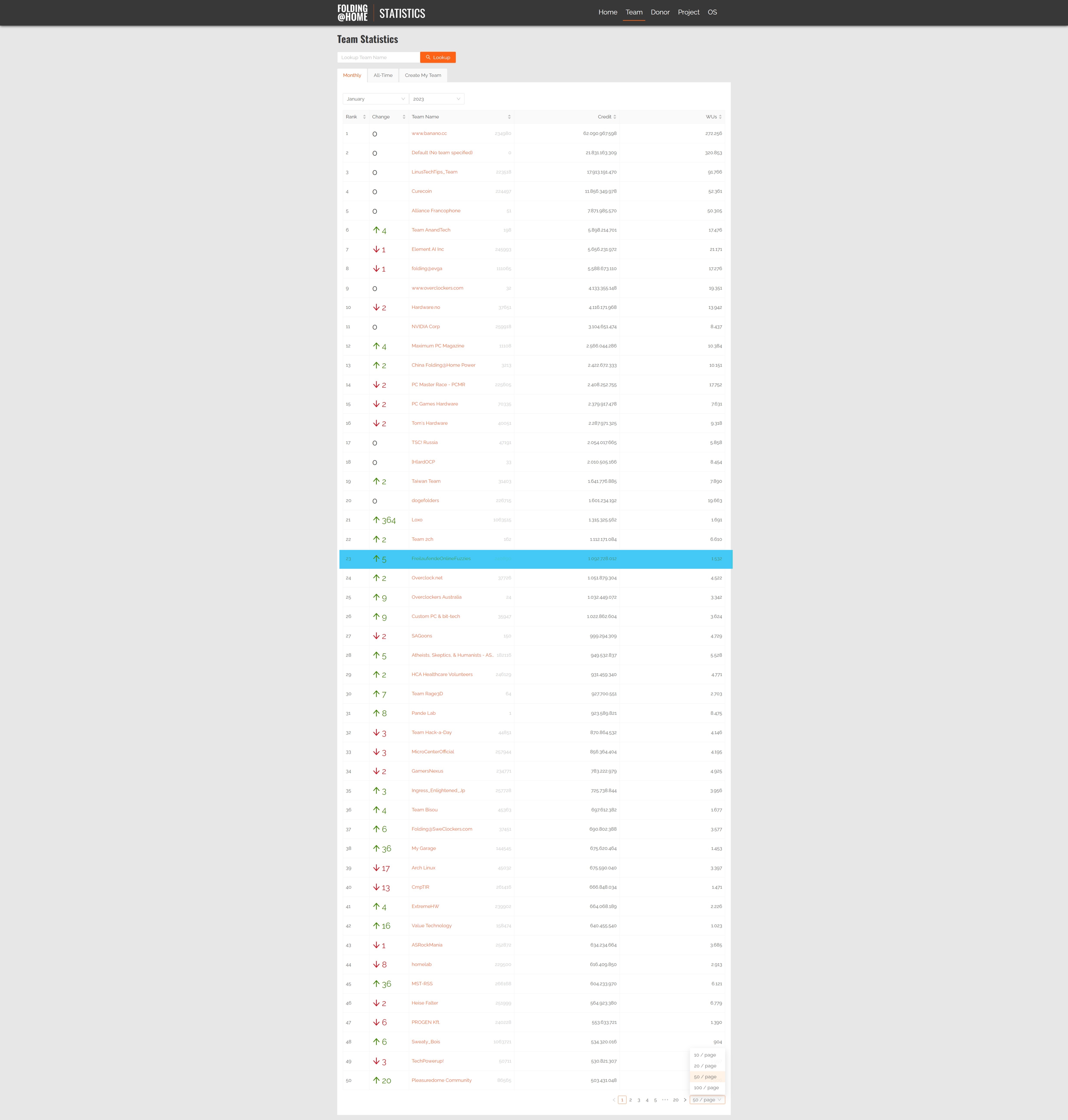
Task: Open the NVIDIA Corp team link
Action: tap(426, 327)
